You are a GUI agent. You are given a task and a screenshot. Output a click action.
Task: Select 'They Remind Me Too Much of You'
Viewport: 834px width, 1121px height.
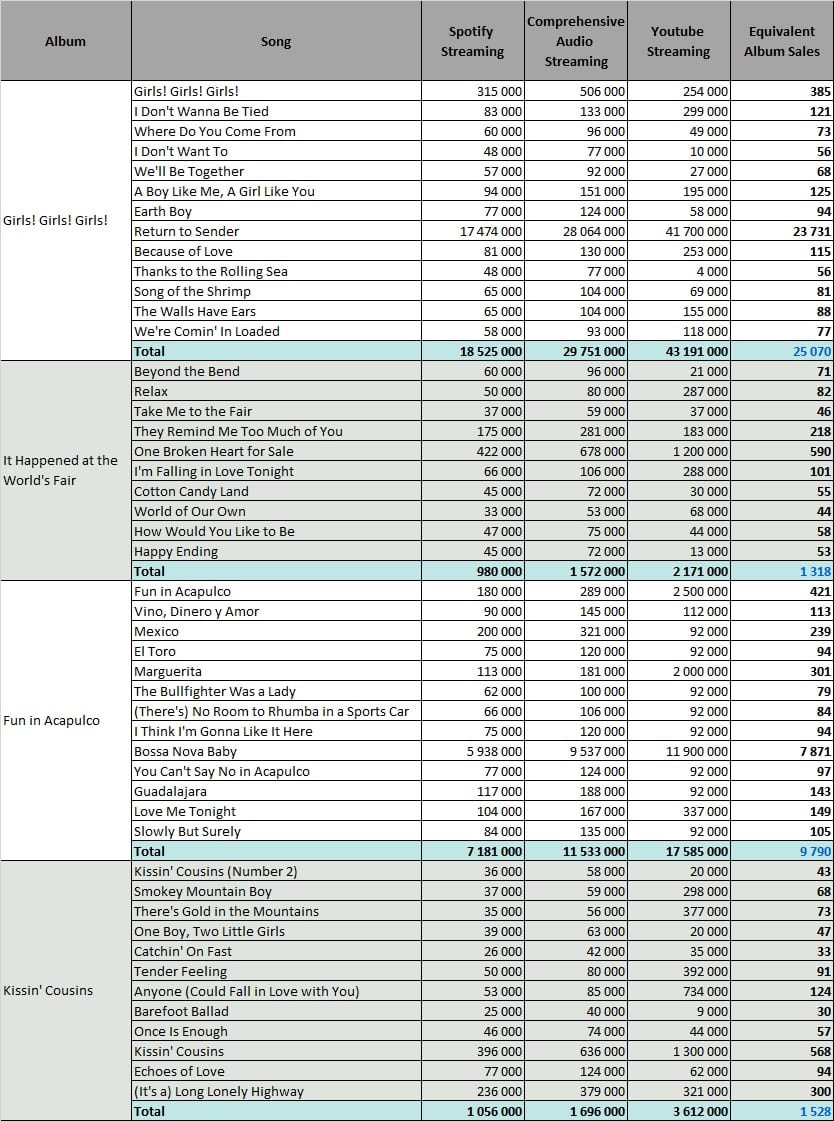[x=276, y=431]
